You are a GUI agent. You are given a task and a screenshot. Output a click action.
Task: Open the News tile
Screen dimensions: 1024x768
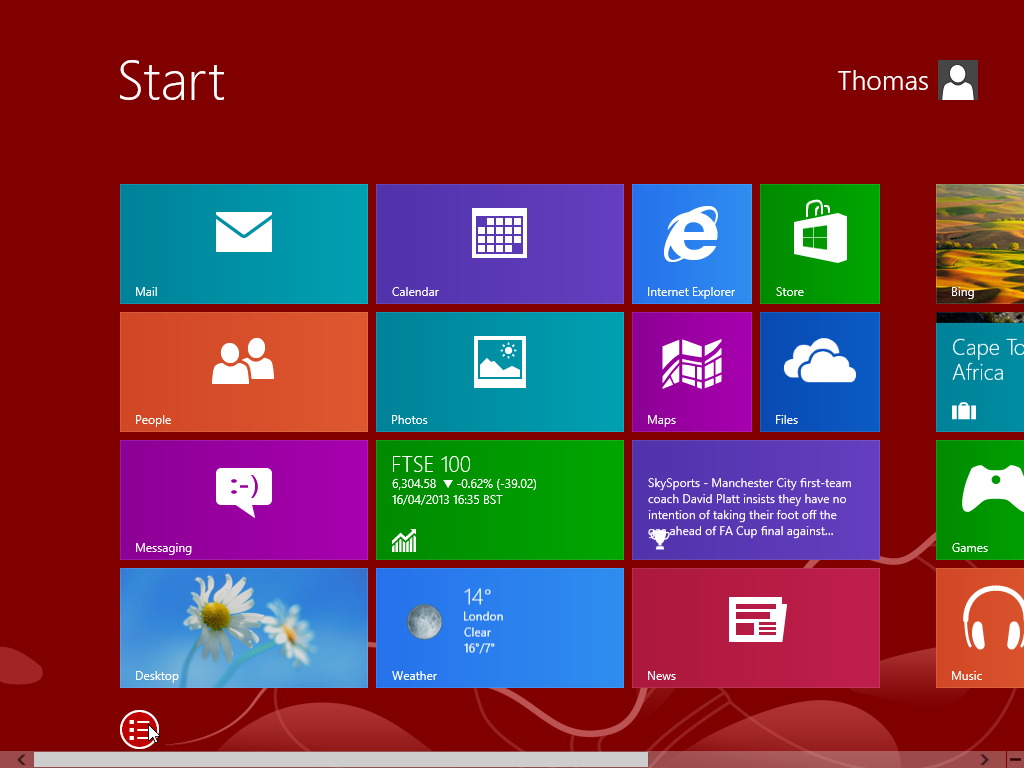coord(756,628)
